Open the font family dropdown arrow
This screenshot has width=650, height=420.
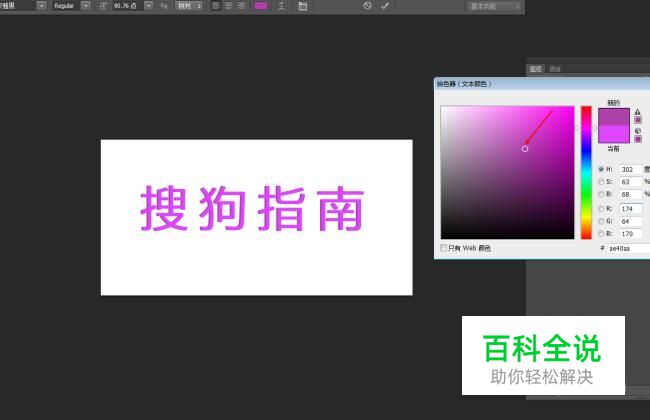pyautogui.click(x=41, y=6)
